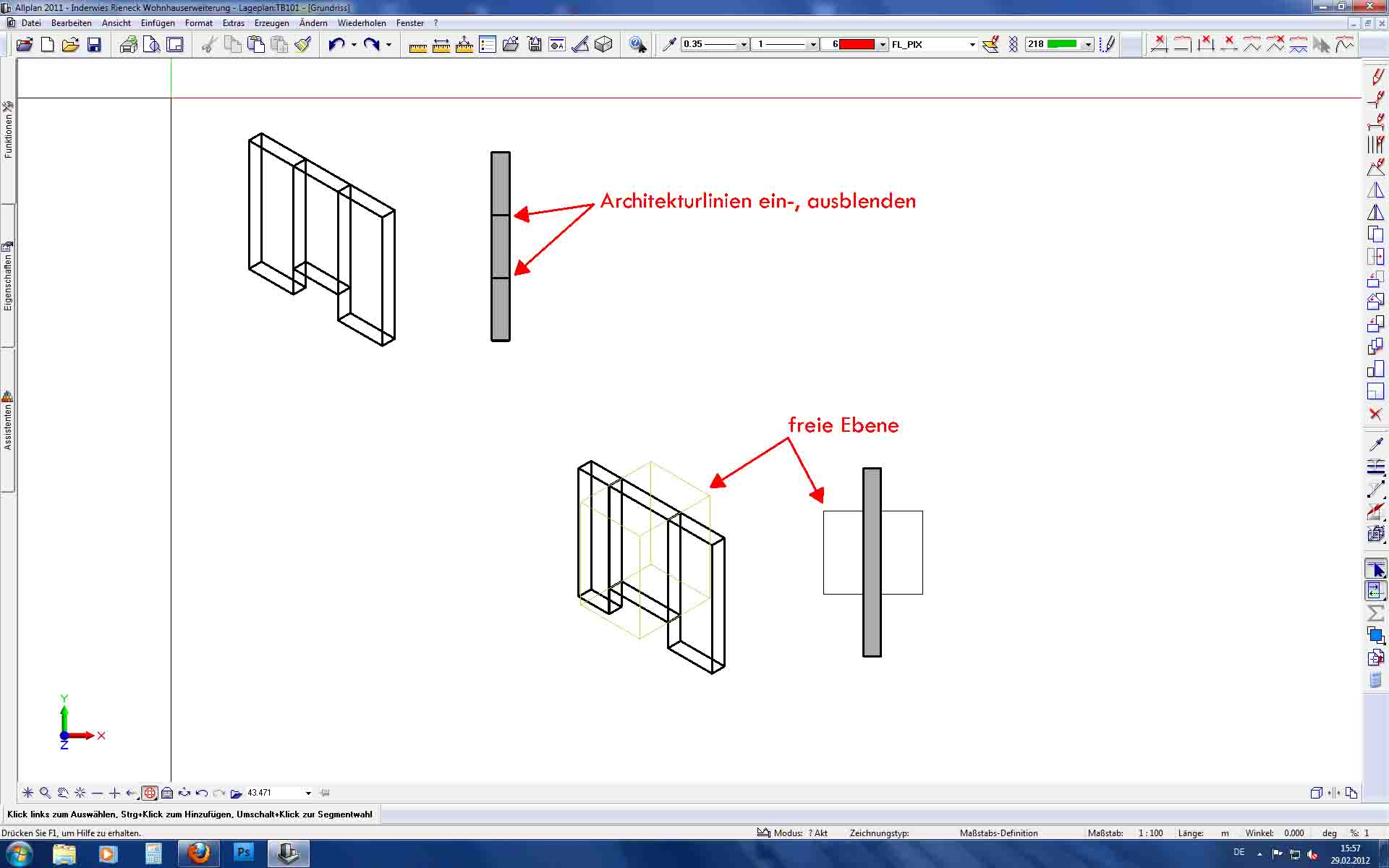Click the first mirror triangle icon in right toolbar

[1375, 190]
